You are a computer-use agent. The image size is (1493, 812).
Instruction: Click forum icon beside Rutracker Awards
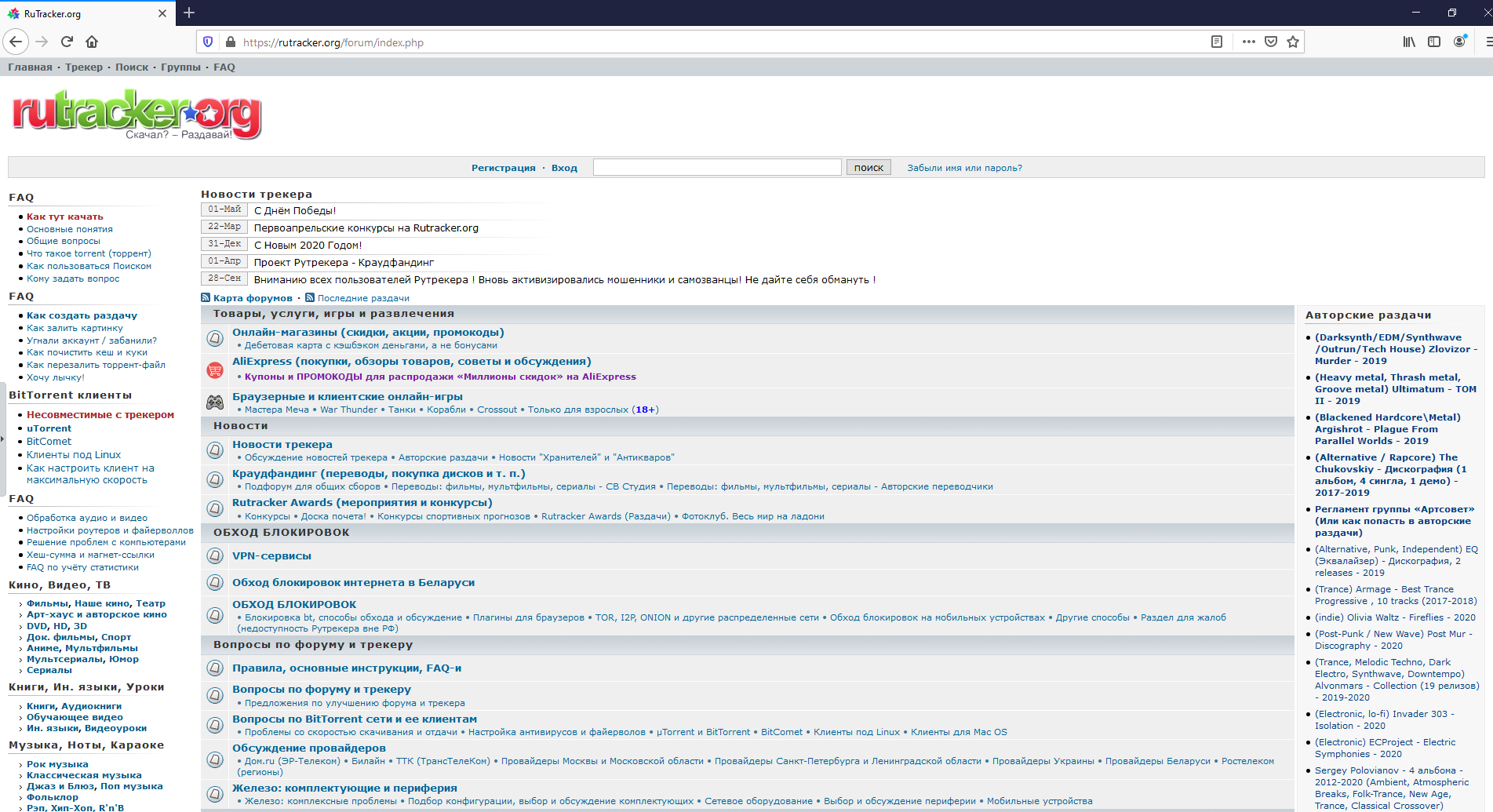(x=215, y=508)
